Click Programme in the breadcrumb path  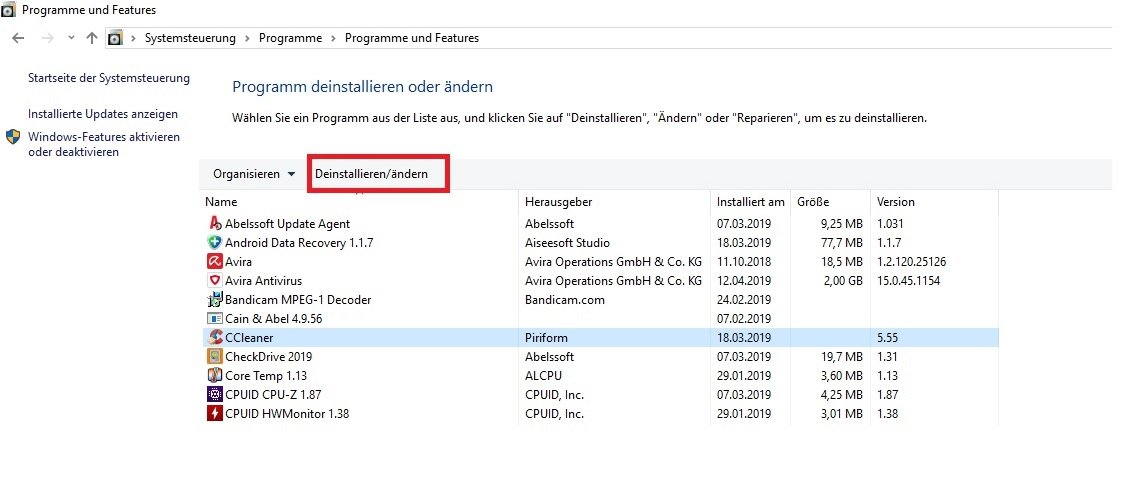(290, 38)
